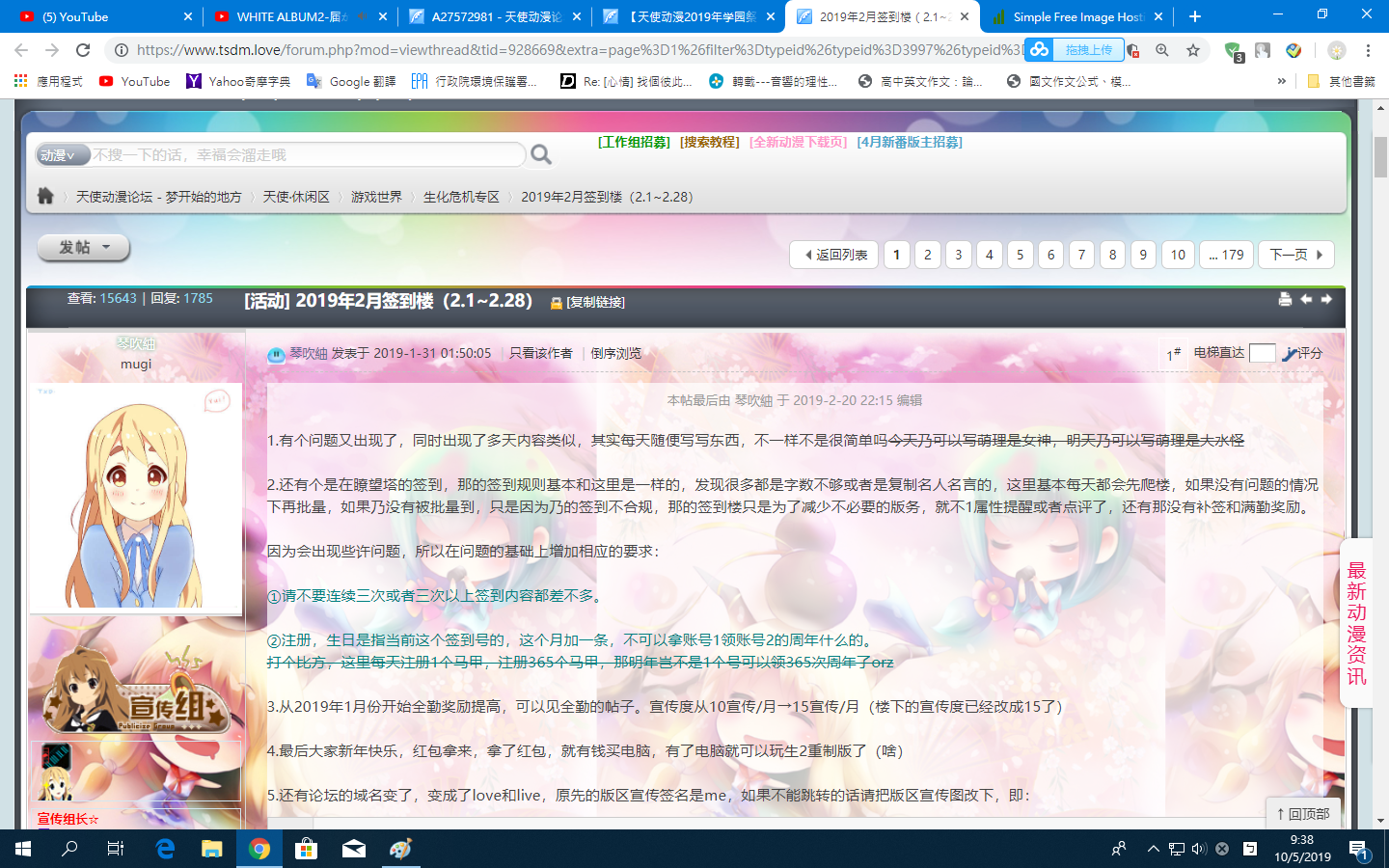This screenshot has height=868, width=1389.
Task: Open a new browser tab
Action: click(1195, 16)
